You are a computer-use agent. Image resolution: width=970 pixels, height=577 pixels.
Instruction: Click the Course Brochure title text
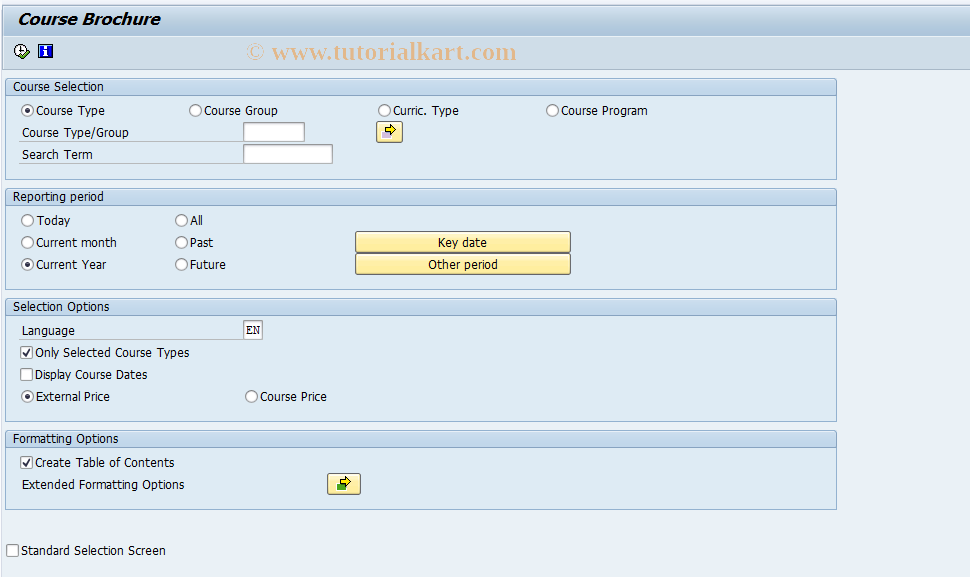(89, 19)
